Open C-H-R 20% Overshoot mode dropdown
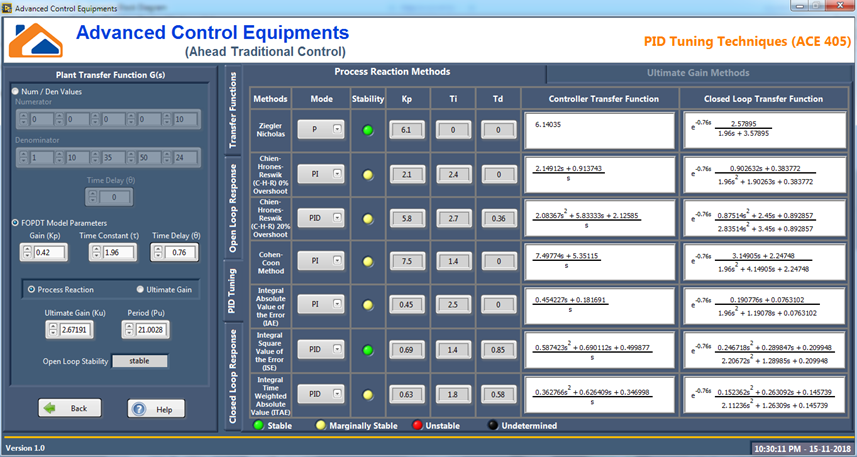857x457 pixels. pos(321,218)
